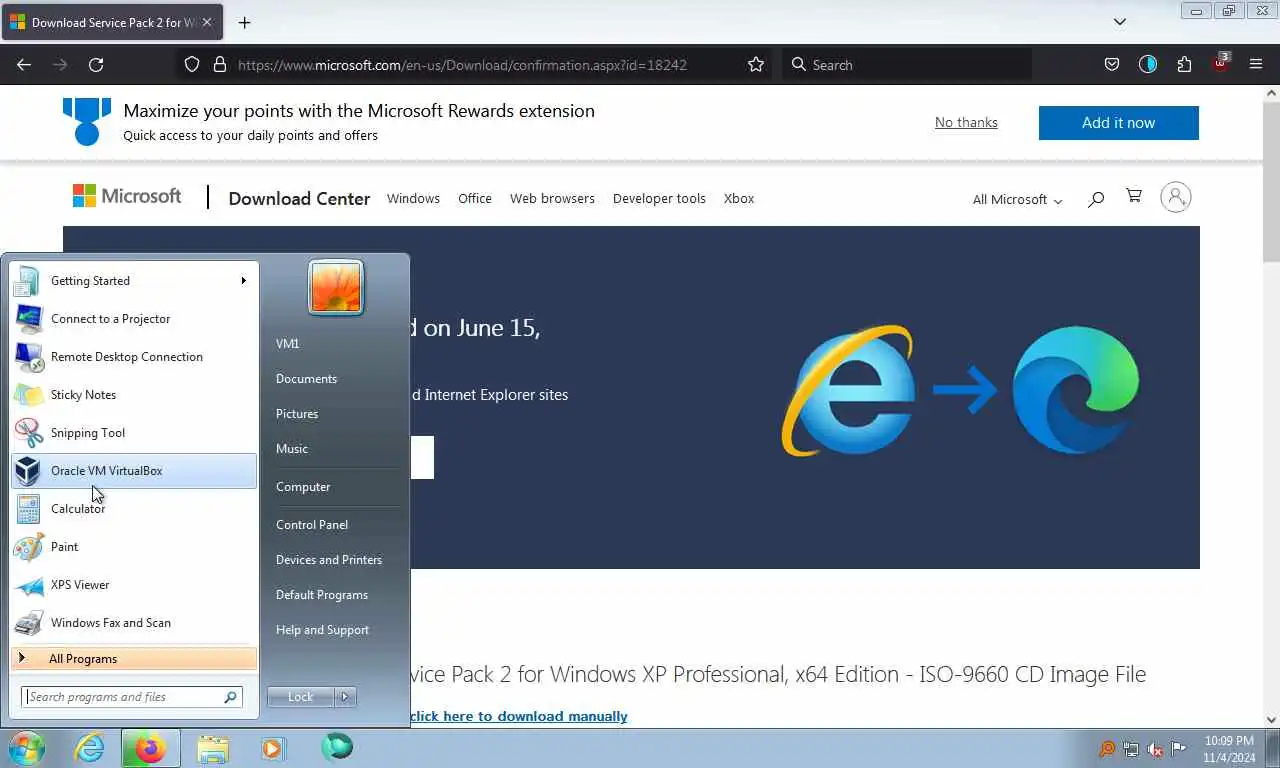The image size is (1280, 768).
Task: Open Default Programs
Action: pos(322,595)
